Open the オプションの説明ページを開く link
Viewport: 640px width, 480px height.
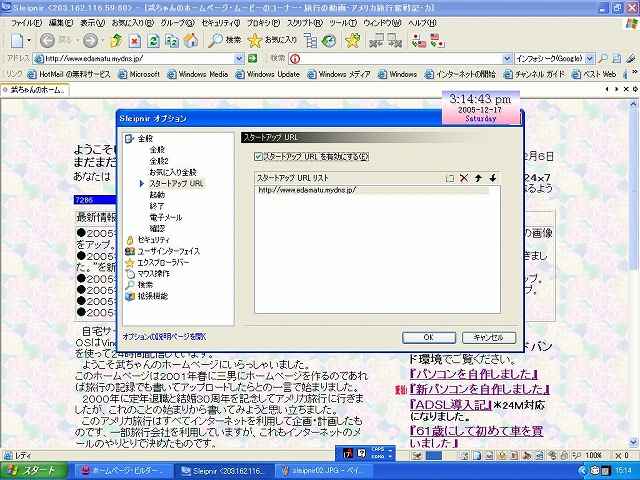pos(164,336)
